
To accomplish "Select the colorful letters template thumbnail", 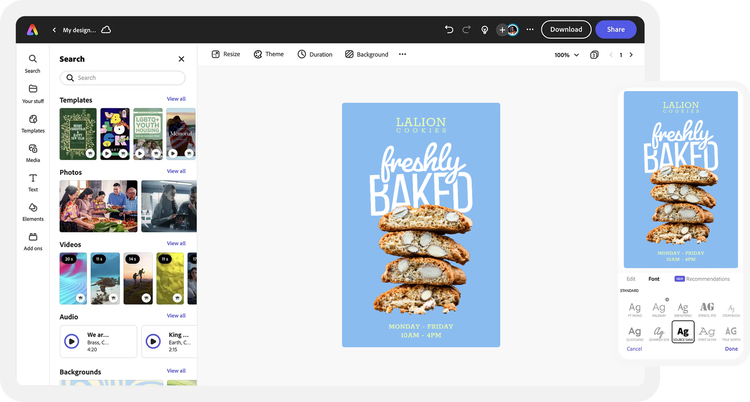I will click(115, 134).
